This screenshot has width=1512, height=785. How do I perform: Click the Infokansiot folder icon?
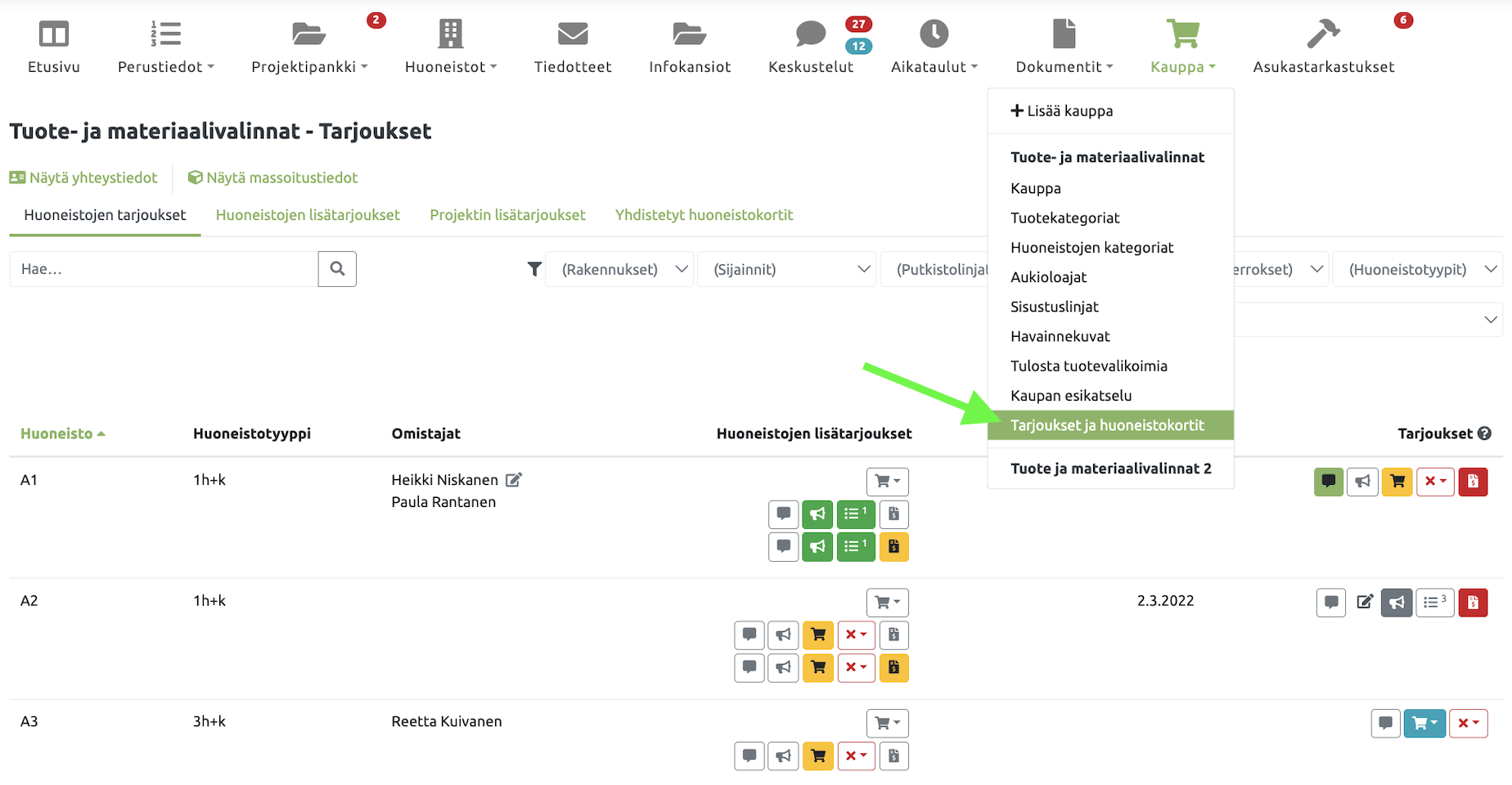pos(690,34)
